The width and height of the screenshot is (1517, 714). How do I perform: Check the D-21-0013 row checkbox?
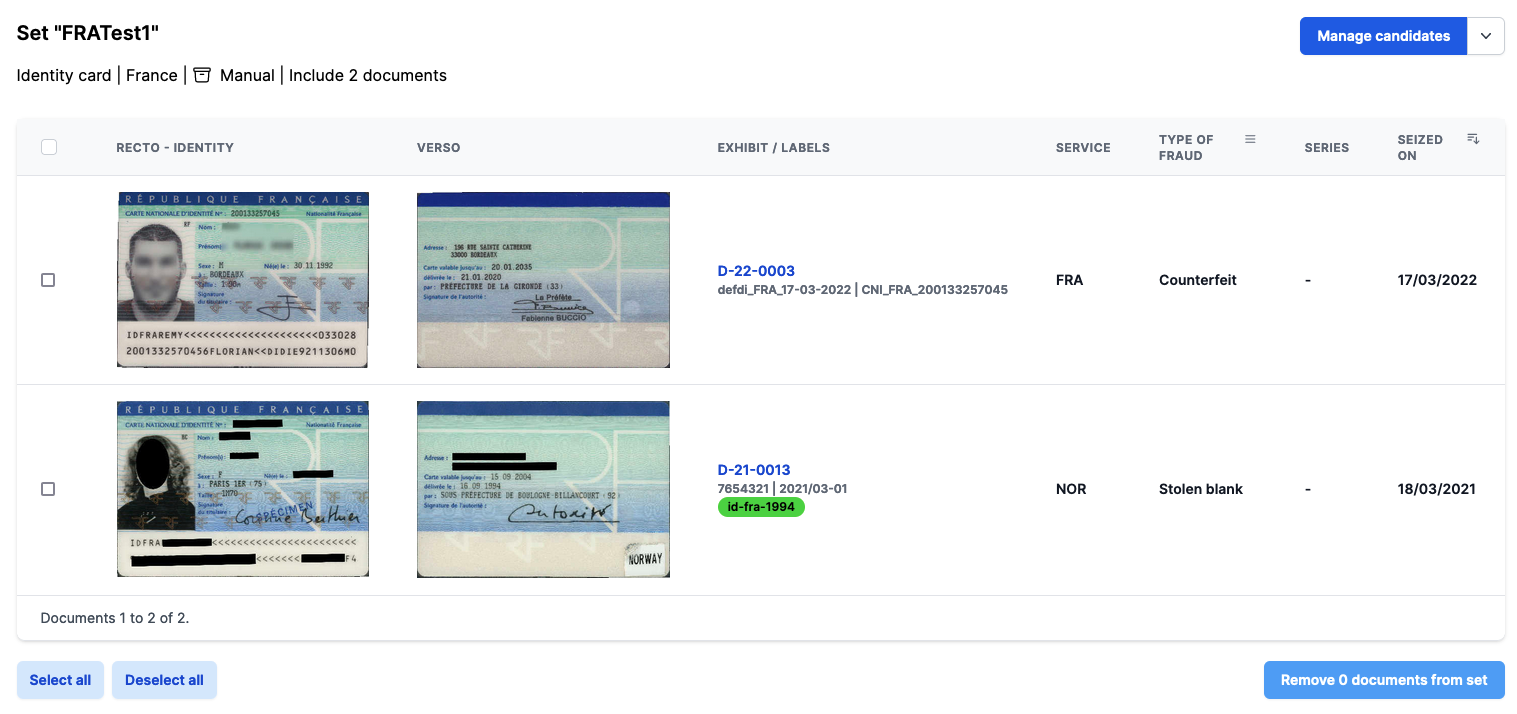48,489
